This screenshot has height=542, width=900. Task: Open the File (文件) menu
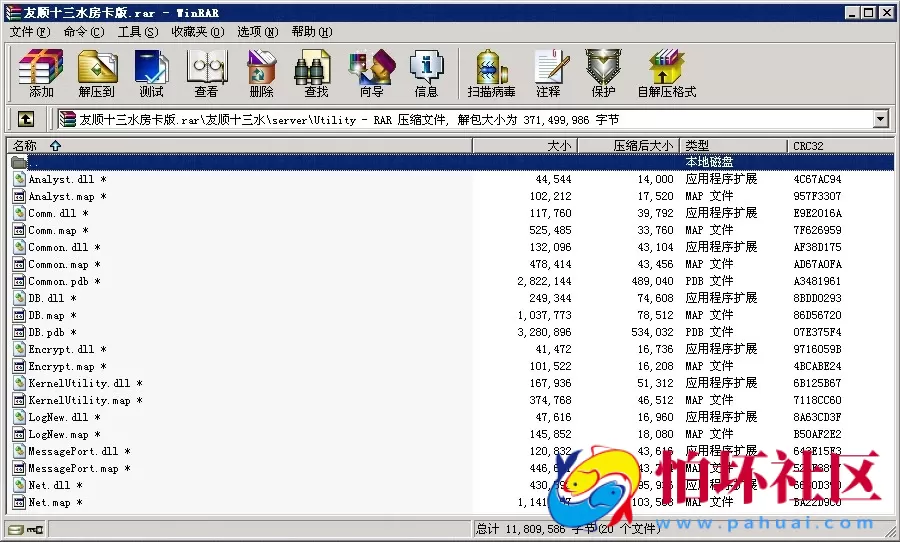30,32
